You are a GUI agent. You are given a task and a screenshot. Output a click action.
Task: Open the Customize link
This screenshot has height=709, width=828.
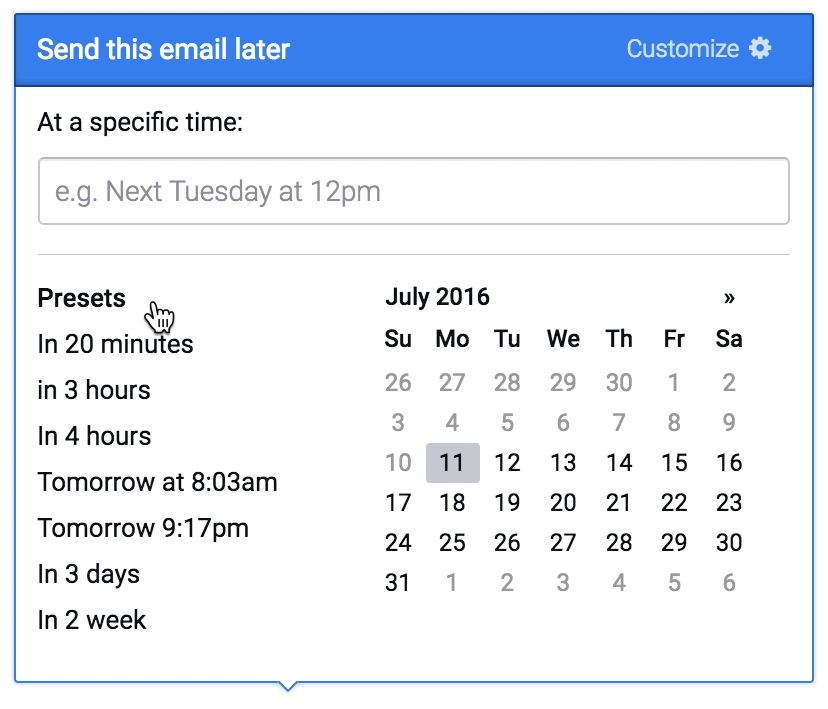[682, 49]
